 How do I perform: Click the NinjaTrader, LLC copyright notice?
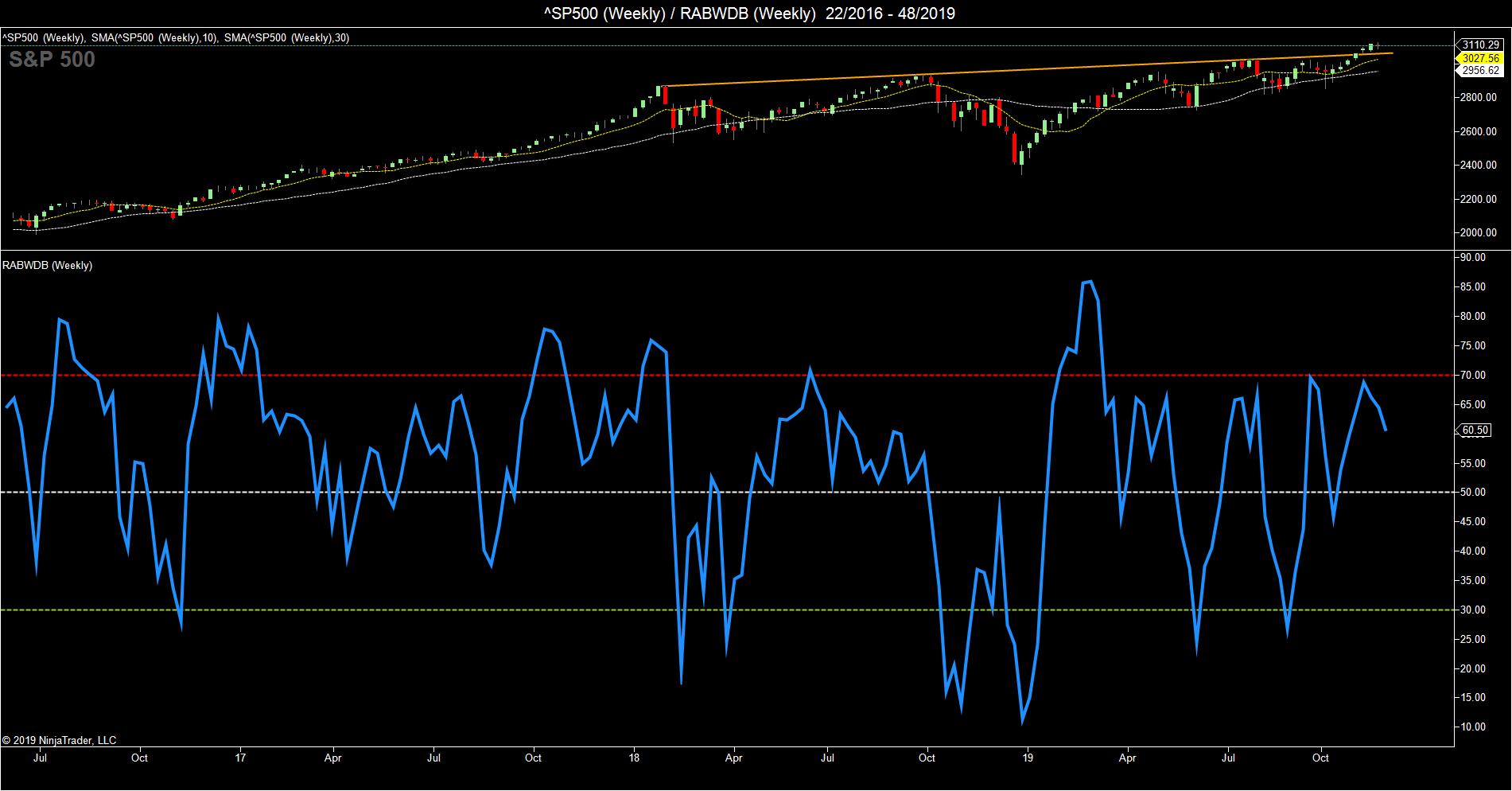(x=59, y=740)
